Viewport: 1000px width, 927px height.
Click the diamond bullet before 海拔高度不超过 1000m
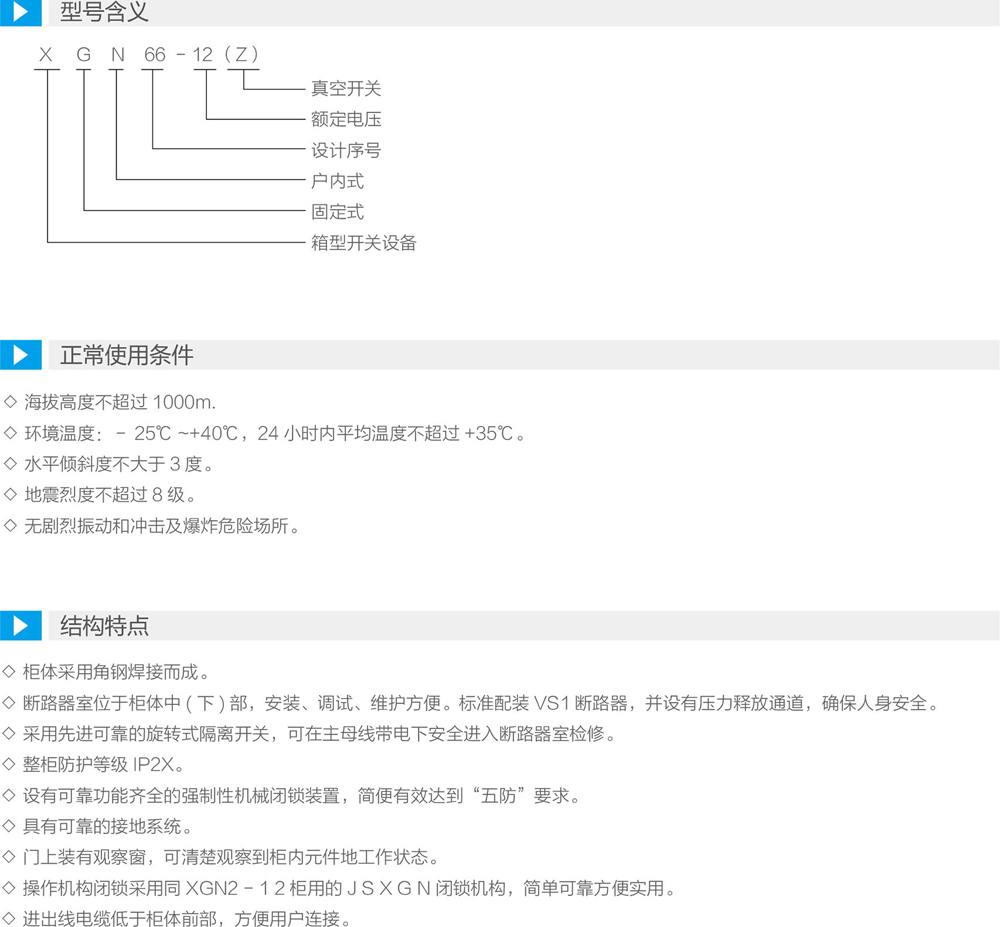(11, 403)
